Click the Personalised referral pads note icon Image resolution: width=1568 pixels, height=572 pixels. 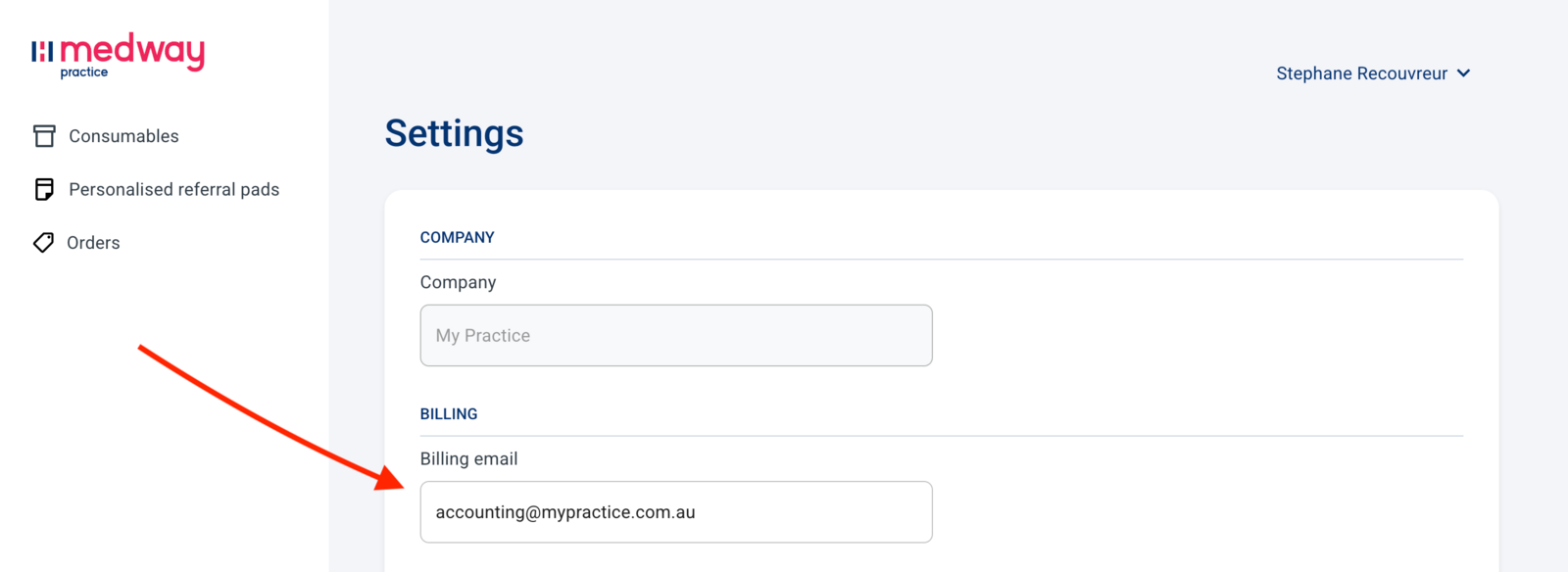point(44,189)
